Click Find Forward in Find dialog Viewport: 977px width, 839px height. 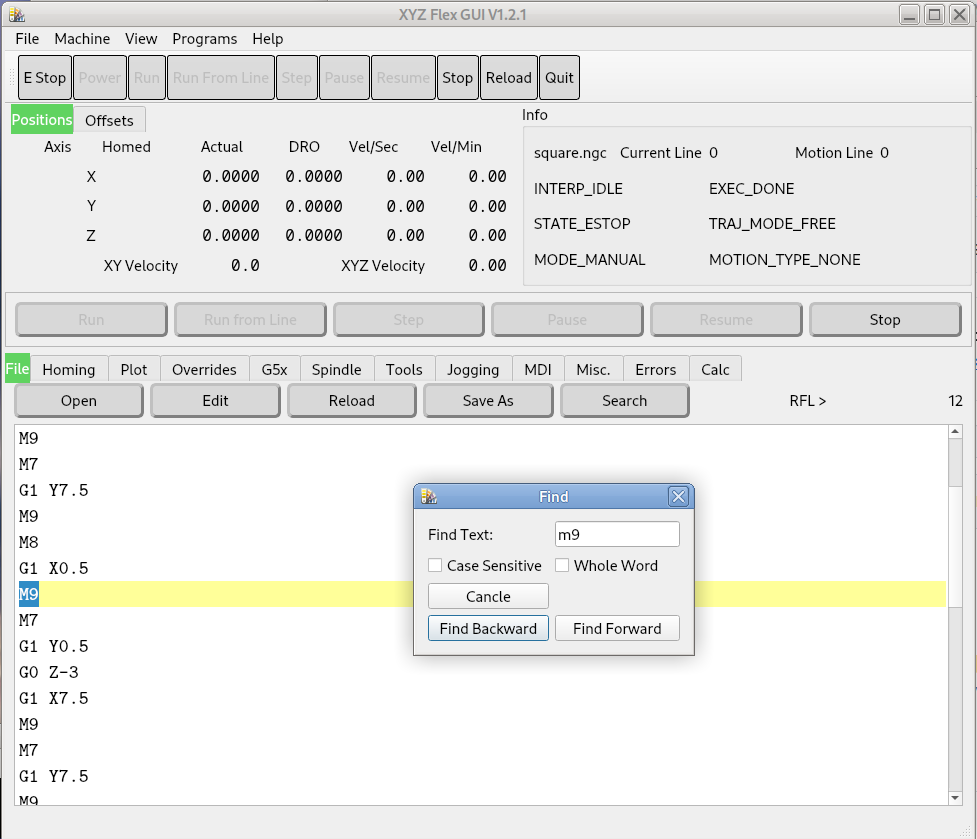pos(617,628)
